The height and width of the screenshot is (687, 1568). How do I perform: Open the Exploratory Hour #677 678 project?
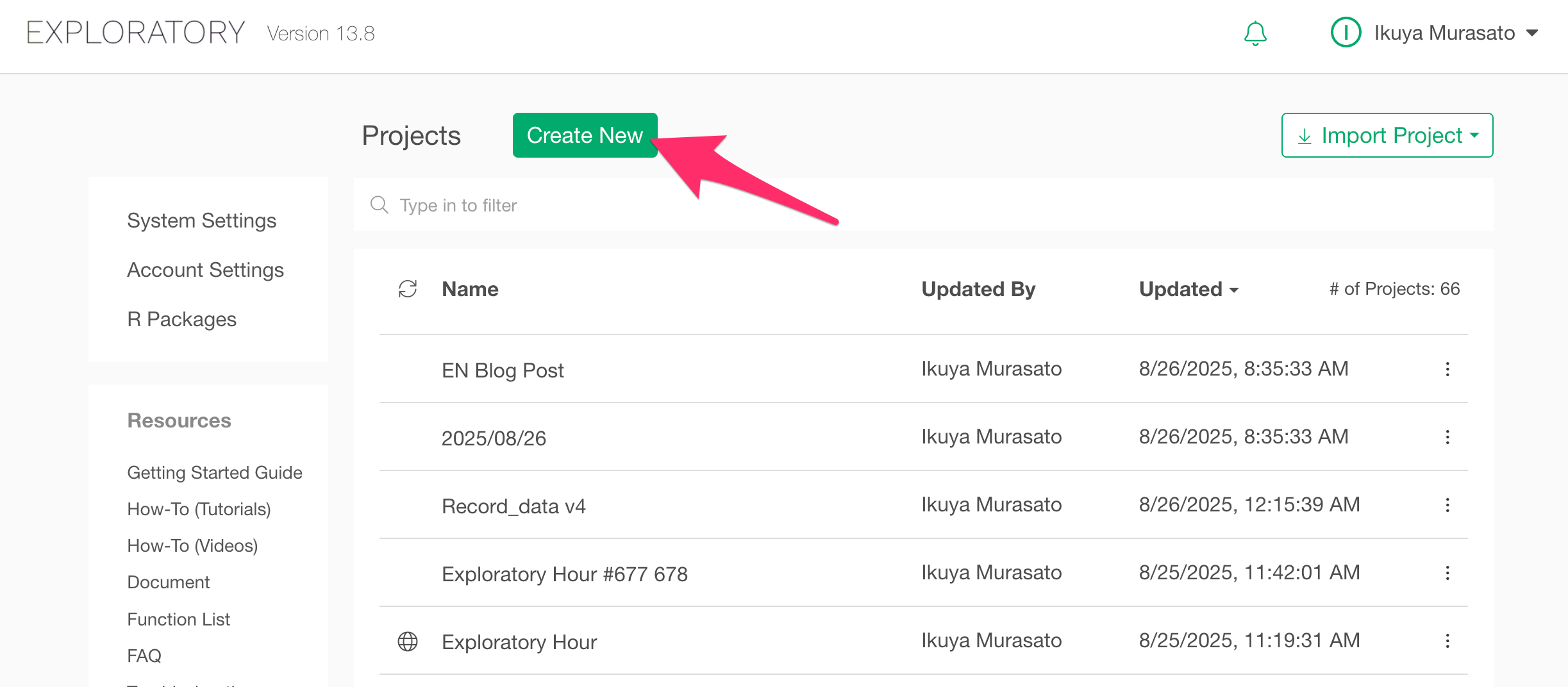pyautogui.click(x=564, y=574)
